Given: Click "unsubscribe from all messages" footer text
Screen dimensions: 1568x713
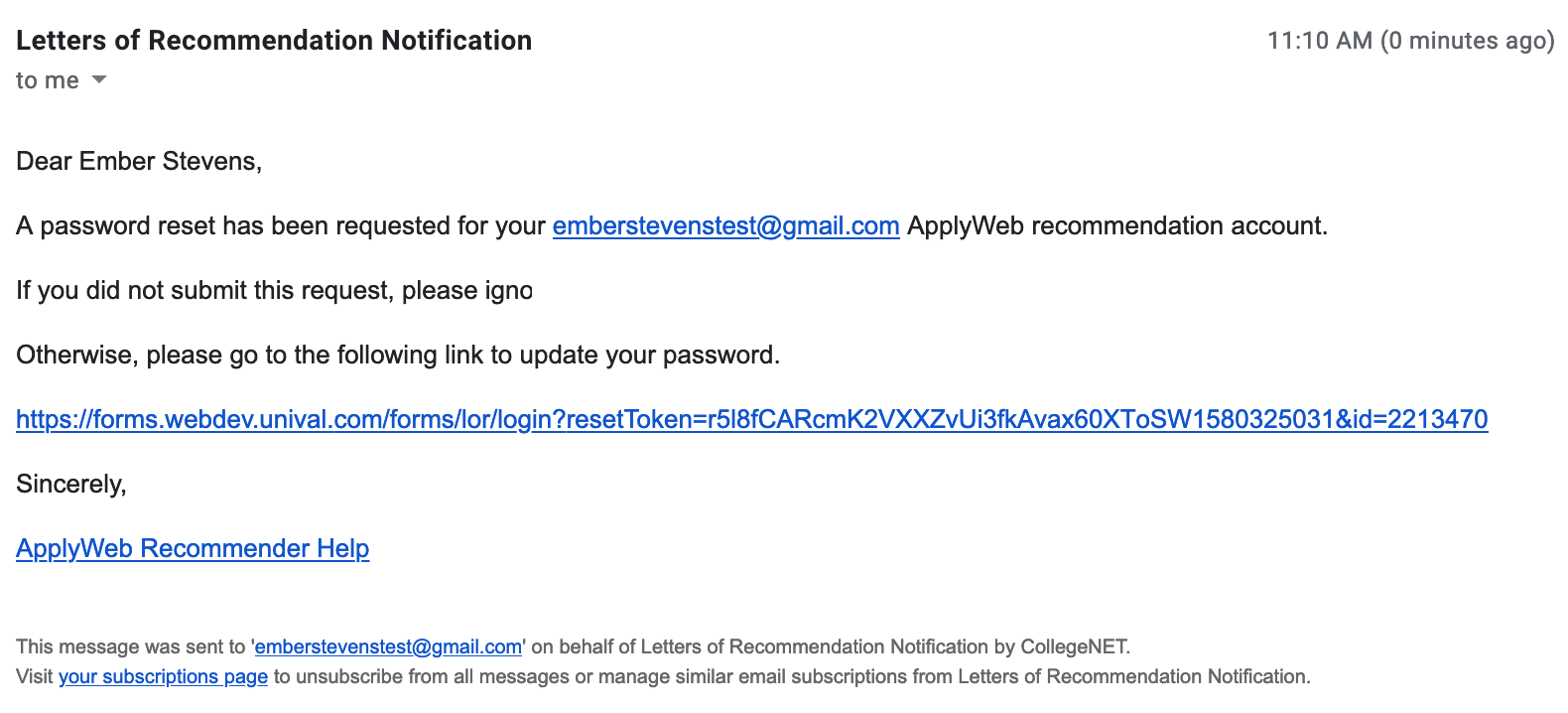Looking at the screenshot, I should click(433, 677).
